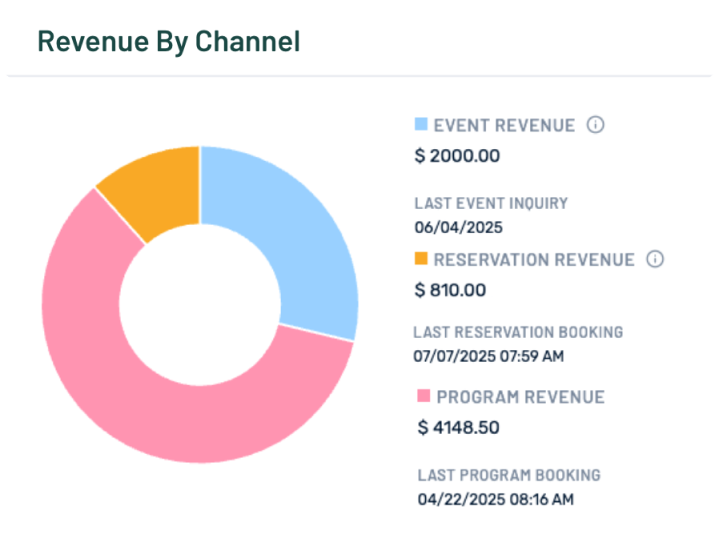Click the Reservation Revenue legend label
Image resolution: width=715 pixels, height=545 pixels.
534,259
